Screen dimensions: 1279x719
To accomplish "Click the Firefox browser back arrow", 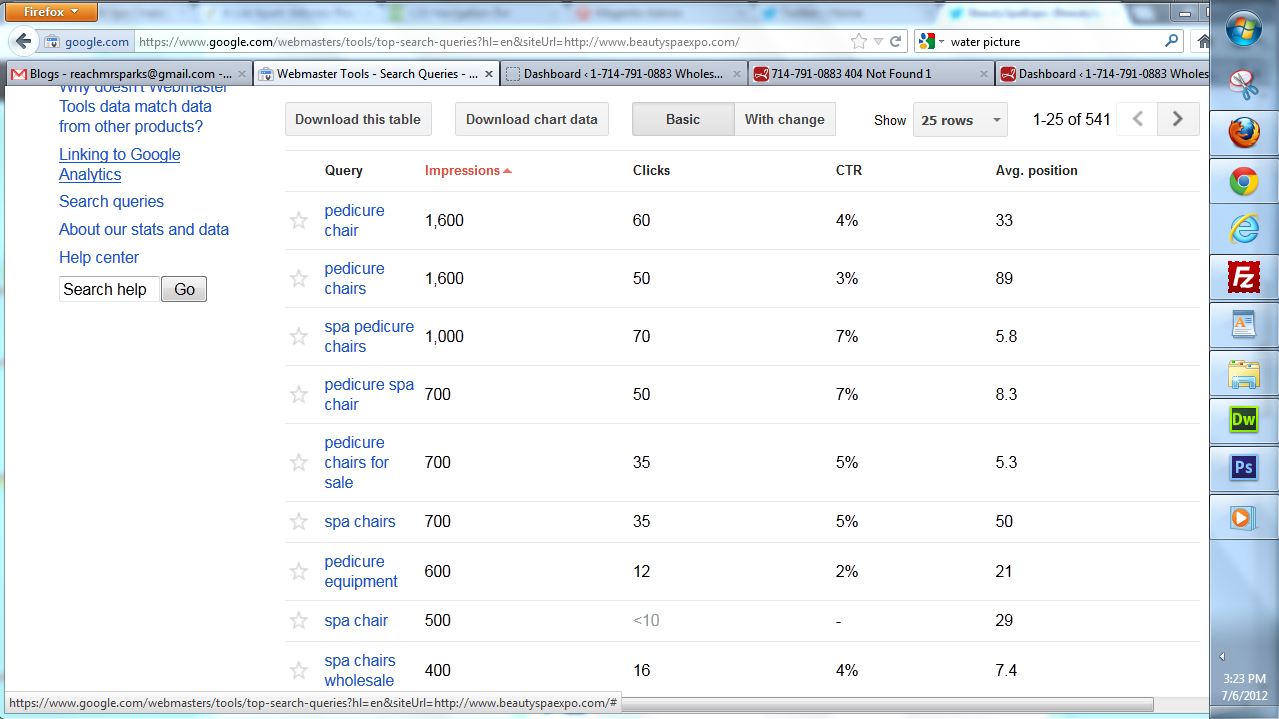I will (23, 42).
